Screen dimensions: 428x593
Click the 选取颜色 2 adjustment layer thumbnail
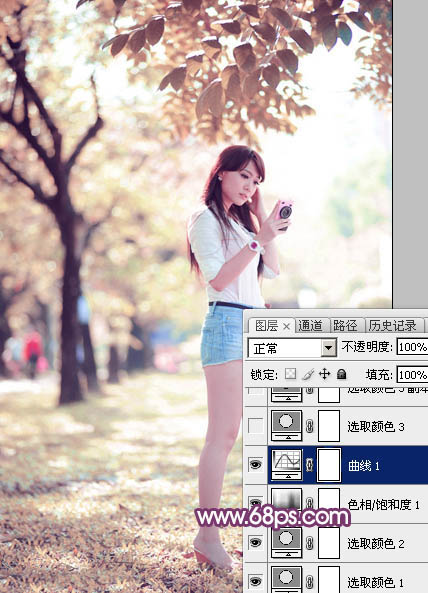(x=287, y=543)
